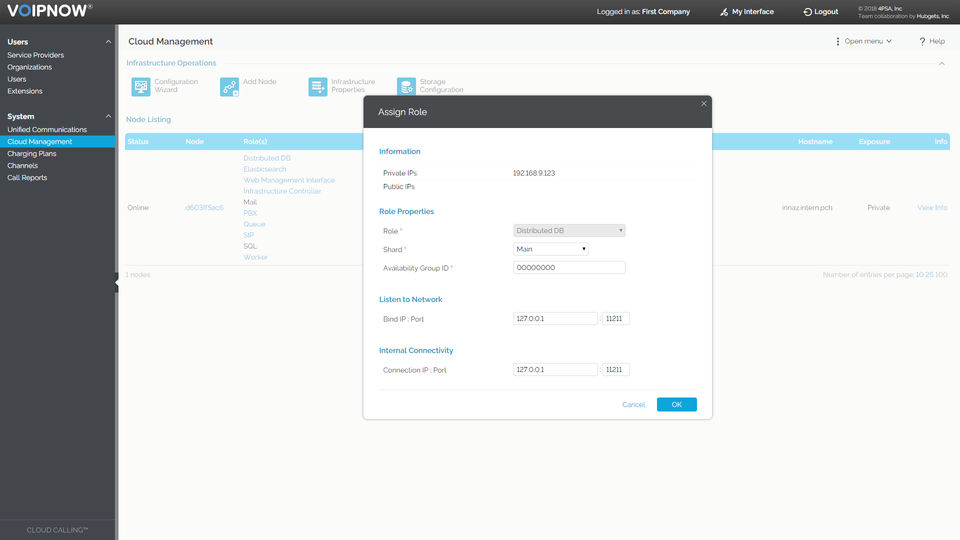Expand the Open menu dropdown
960x540 pixels.
[863, 42]
